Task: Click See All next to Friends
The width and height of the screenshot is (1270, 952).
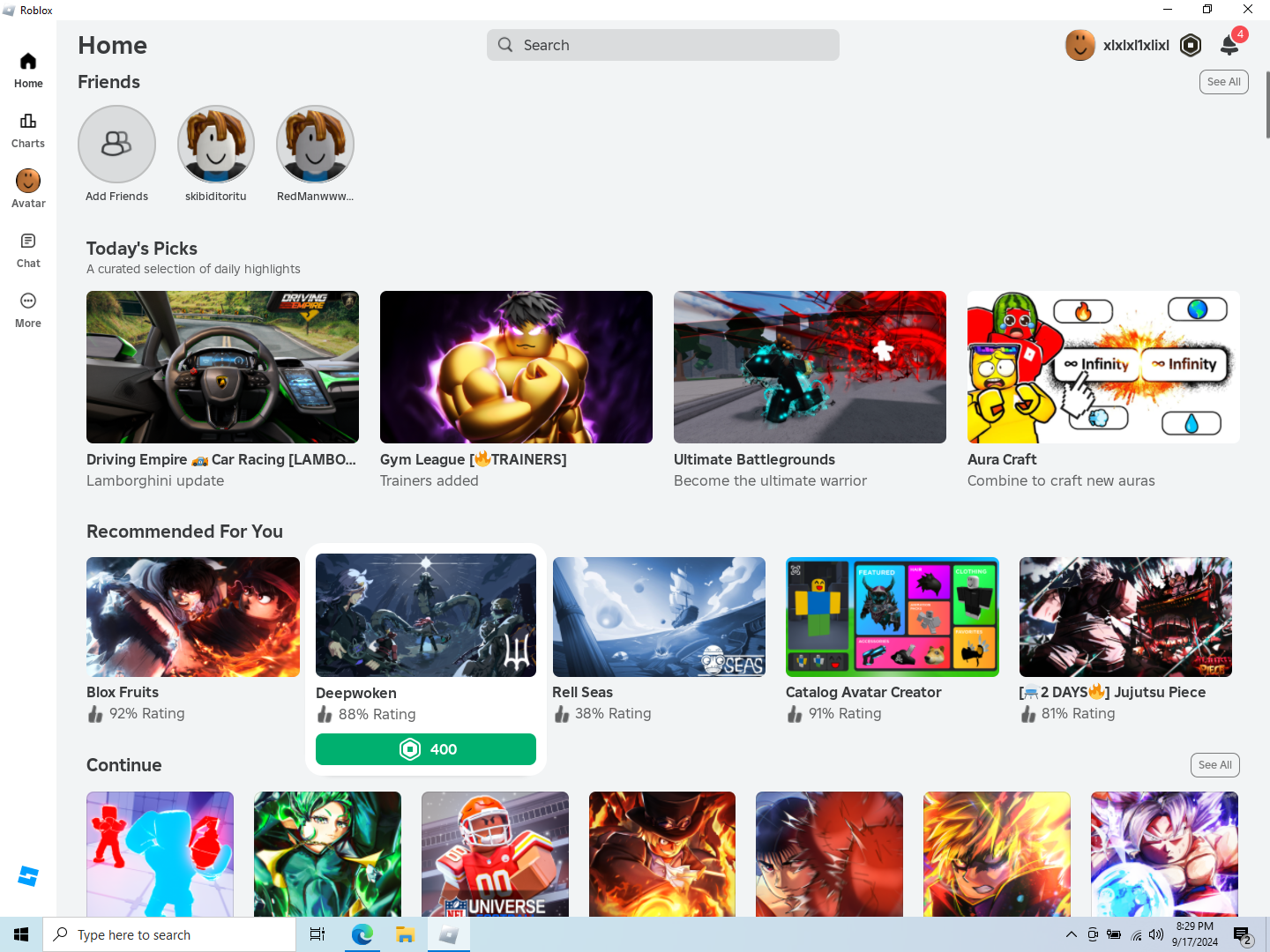Action: pos(1224,82)
